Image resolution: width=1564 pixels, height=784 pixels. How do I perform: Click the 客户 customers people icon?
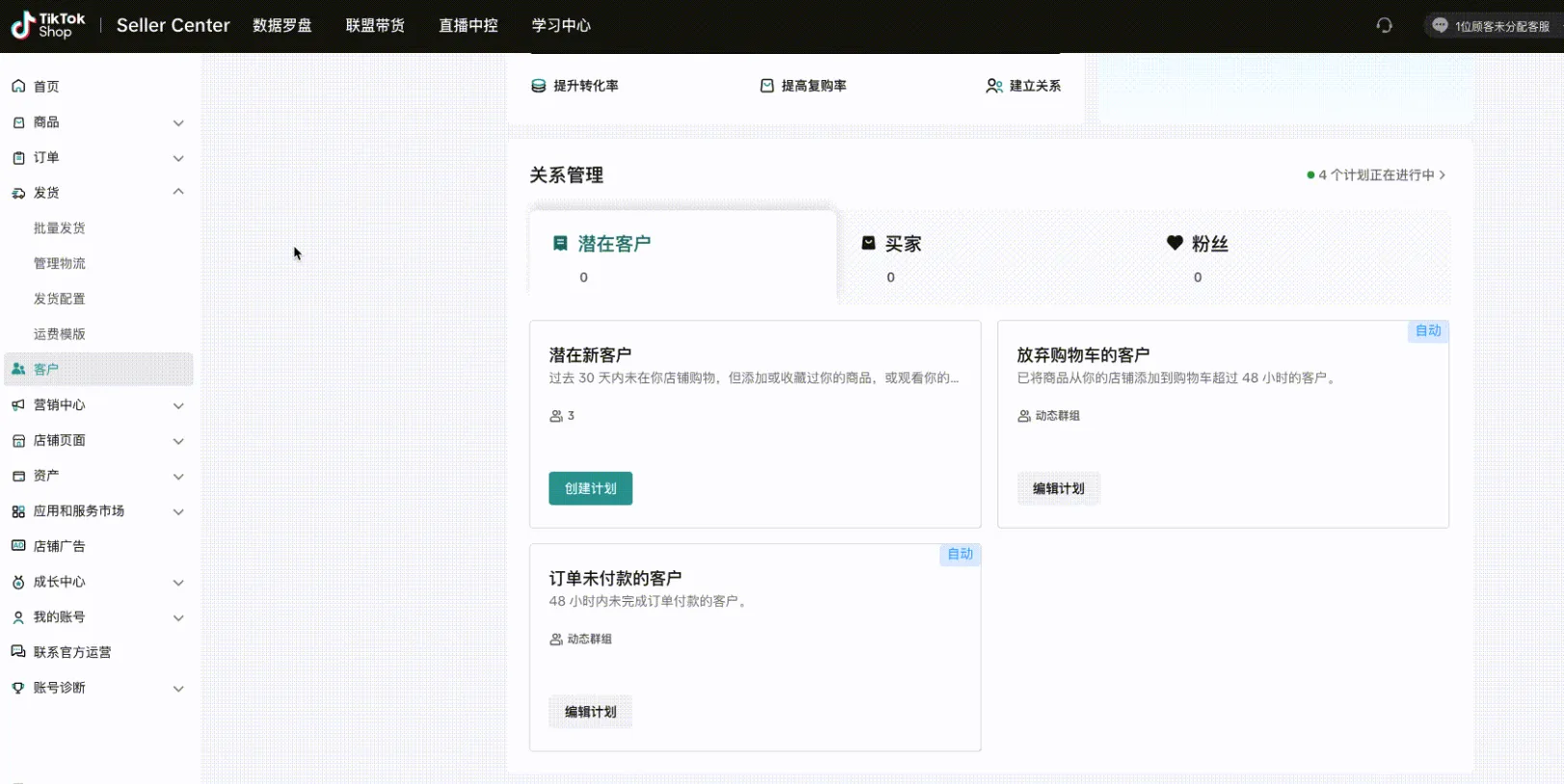coord(18,369)
